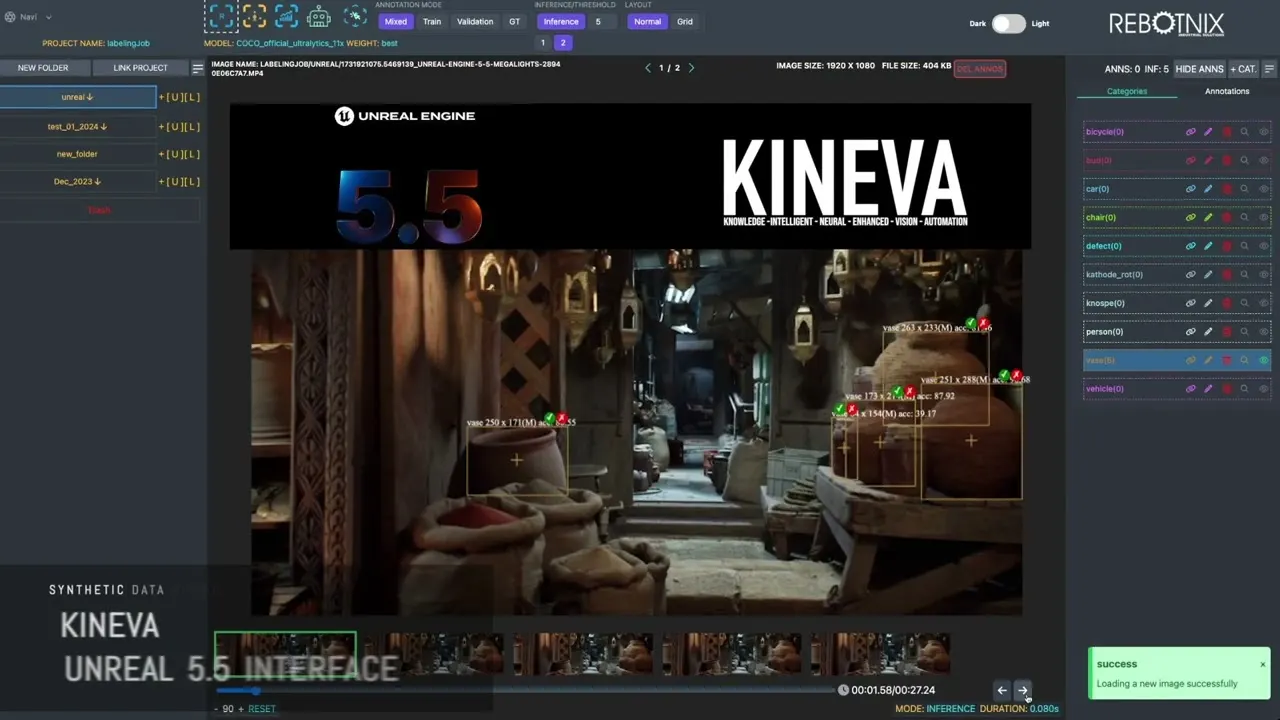1280x720 pixels.
Task: Click the magic-wand selection tool icon
Action: (x=355, y=16)
